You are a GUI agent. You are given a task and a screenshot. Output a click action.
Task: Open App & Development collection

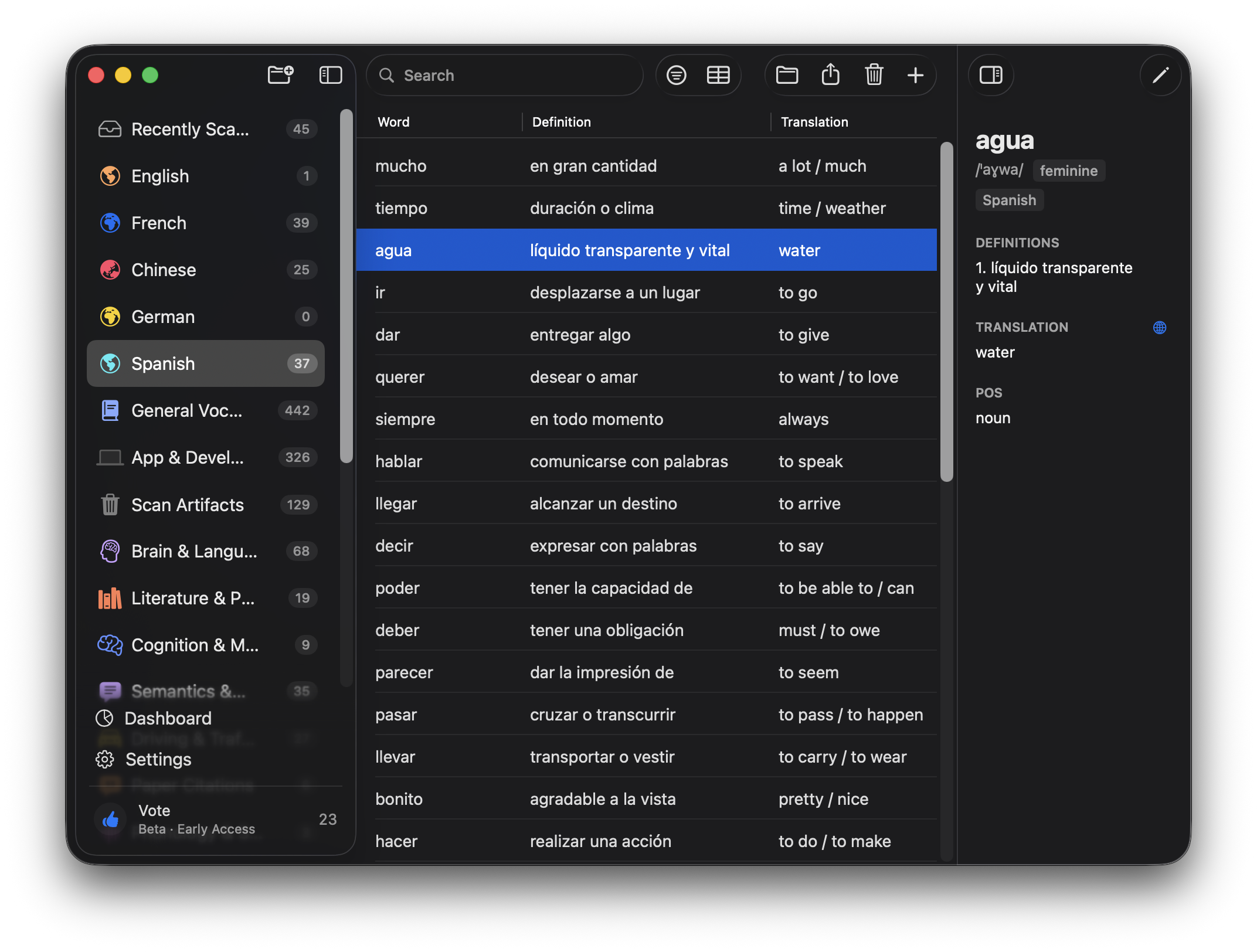206,457
